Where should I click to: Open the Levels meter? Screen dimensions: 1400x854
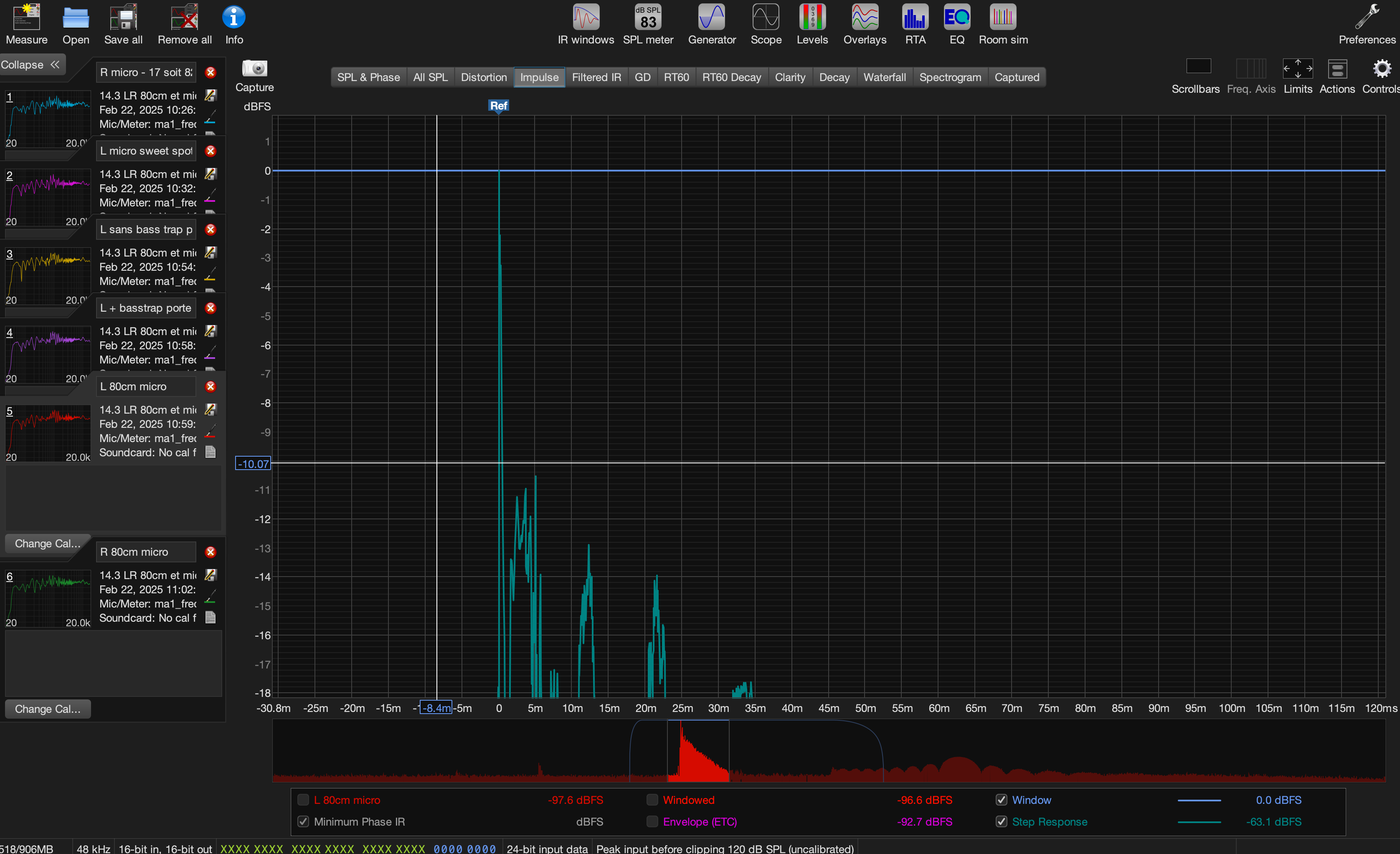pos(812,17)
